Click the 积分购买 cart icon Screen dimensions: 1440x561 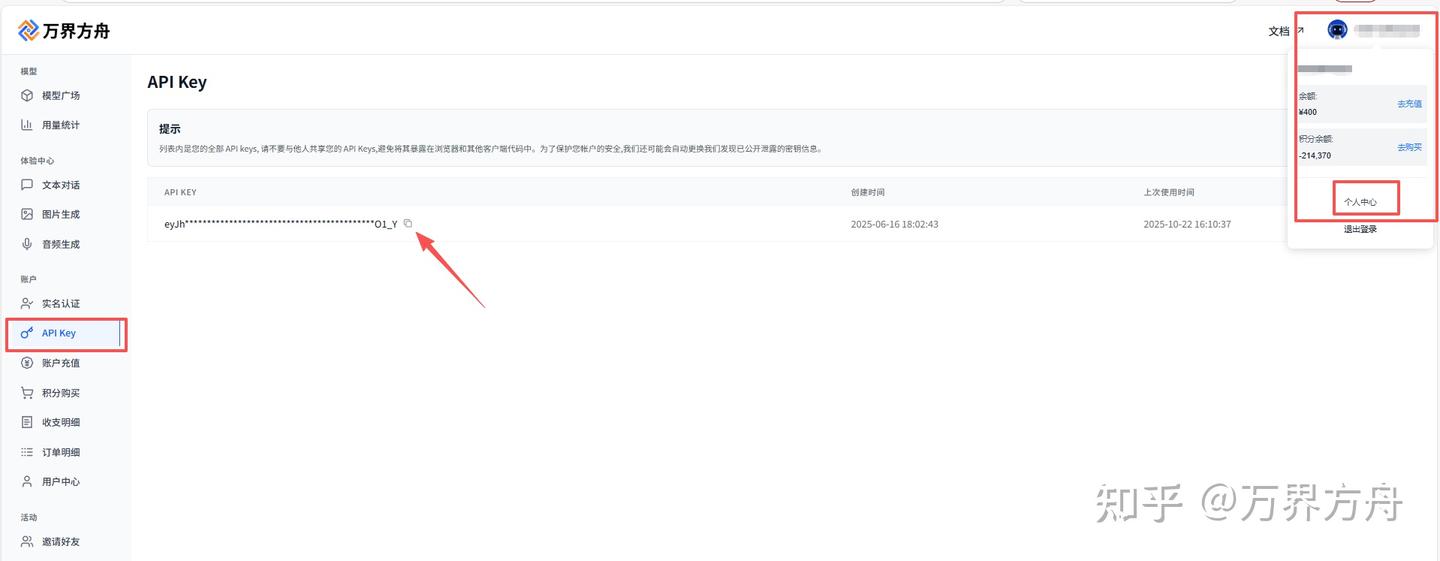[27, 393]
